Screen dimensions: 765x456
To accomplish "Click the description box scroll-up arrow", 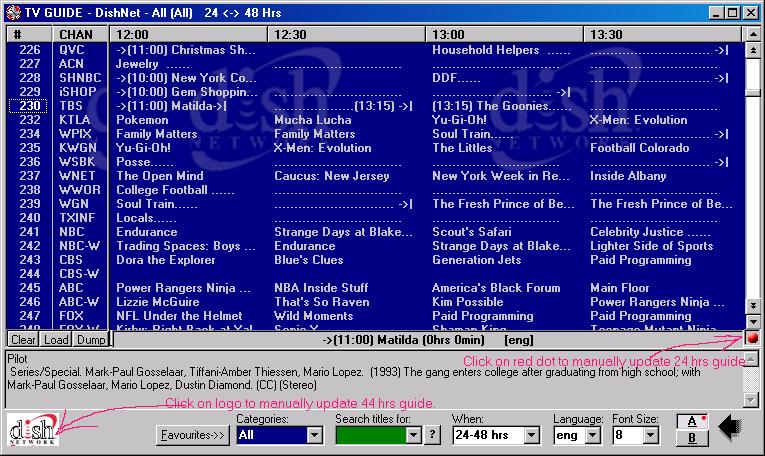I will (x=751, y=360).
